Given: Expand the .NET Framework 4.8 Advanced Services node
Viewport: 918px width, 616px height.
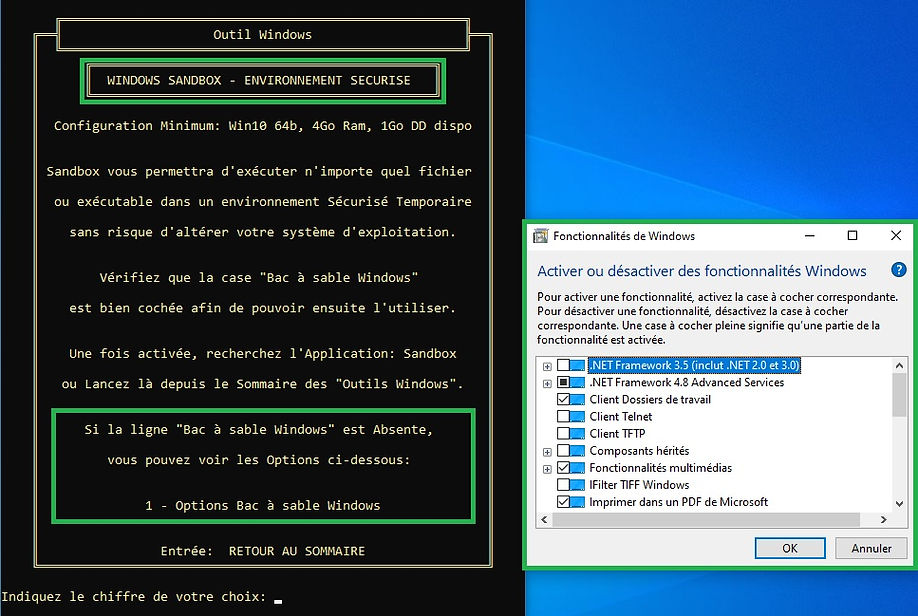Looking at the screenshot, I should pos(547,384).
